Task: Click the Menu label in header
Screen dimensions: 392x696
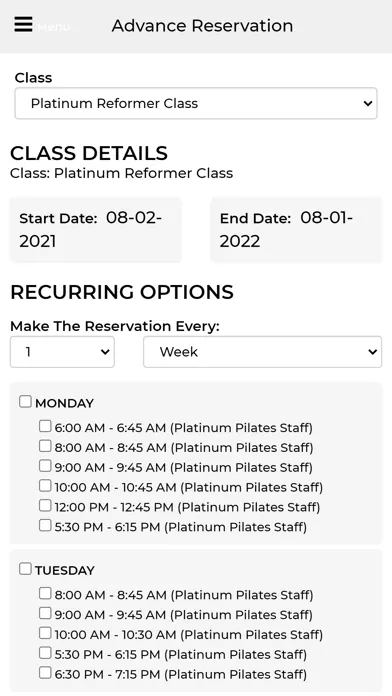Action: [54, 27]
